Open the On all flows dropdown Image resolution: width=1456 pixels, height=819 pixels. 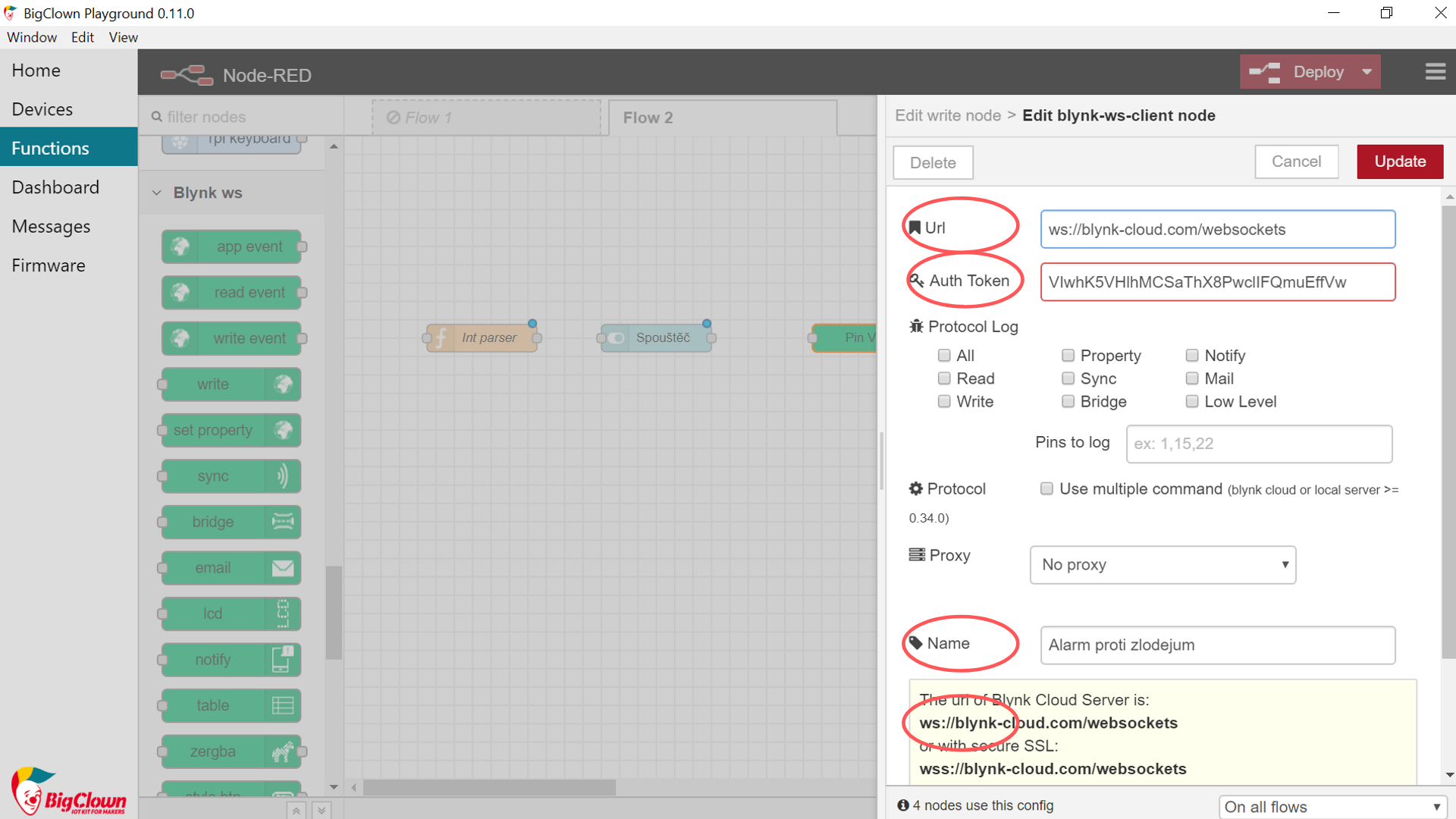(1332, 807)
